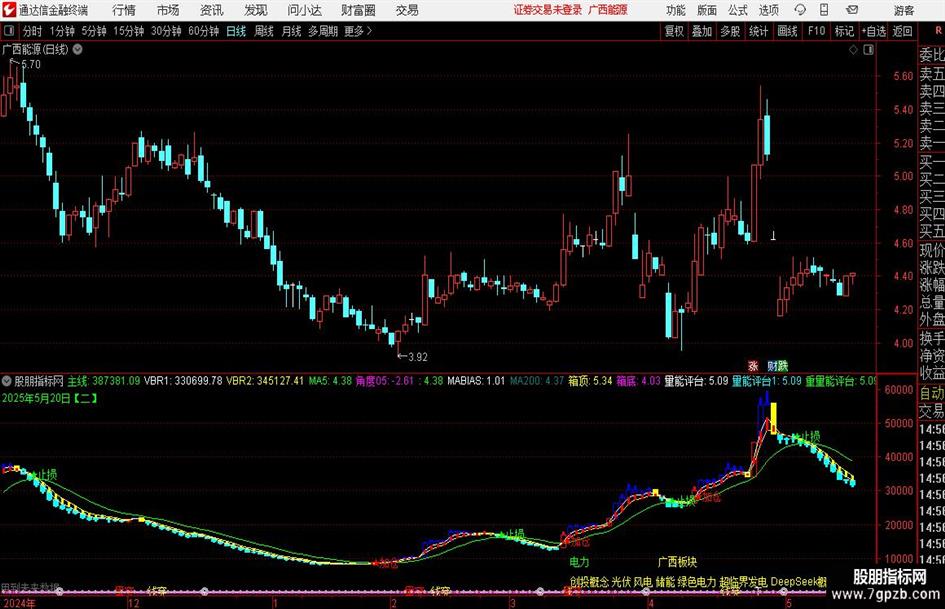
Task: Click the 绿色电力 concept tag
Action: (x=697, y=582)
